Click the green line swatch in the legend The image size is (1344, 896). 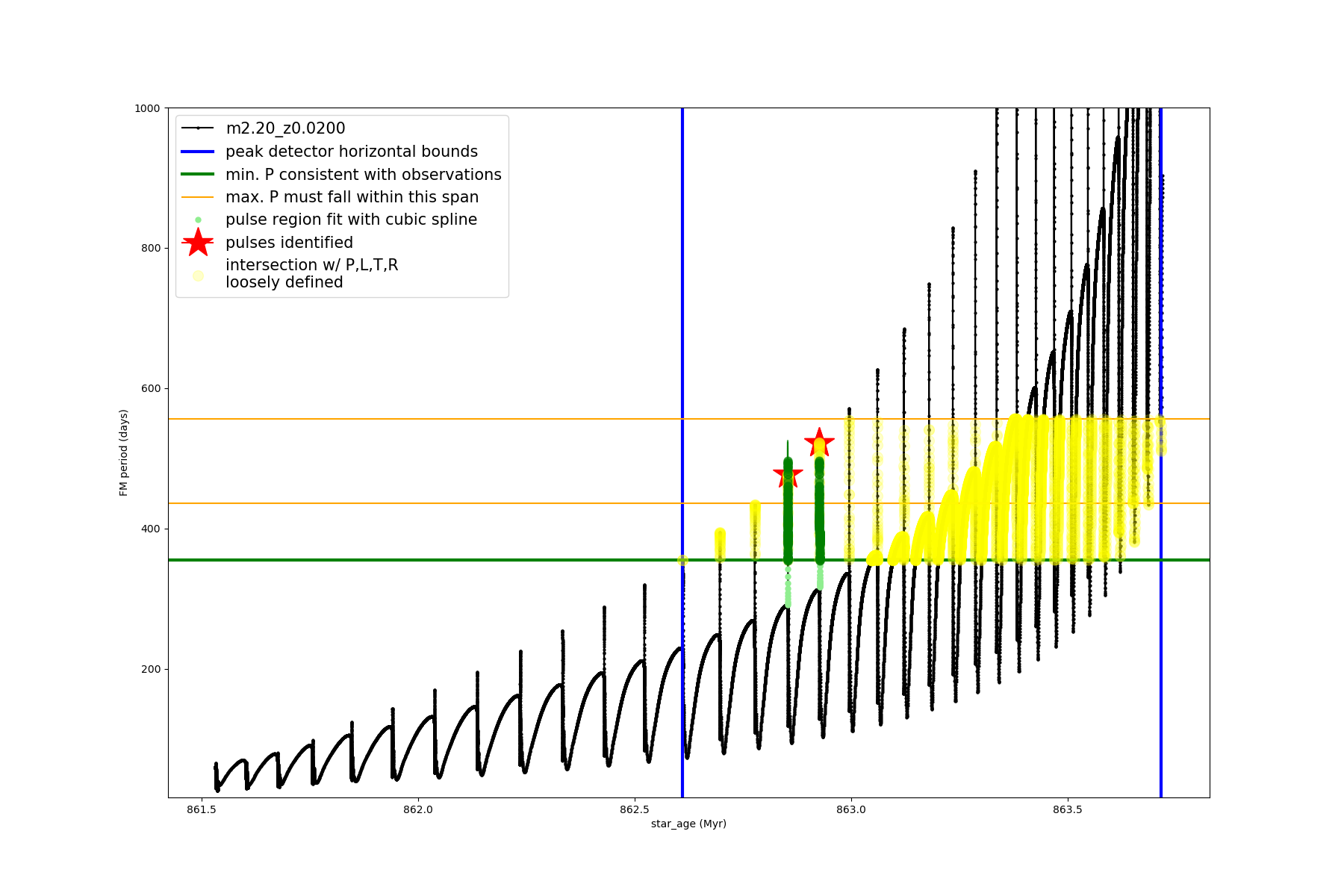click(198, 174)
